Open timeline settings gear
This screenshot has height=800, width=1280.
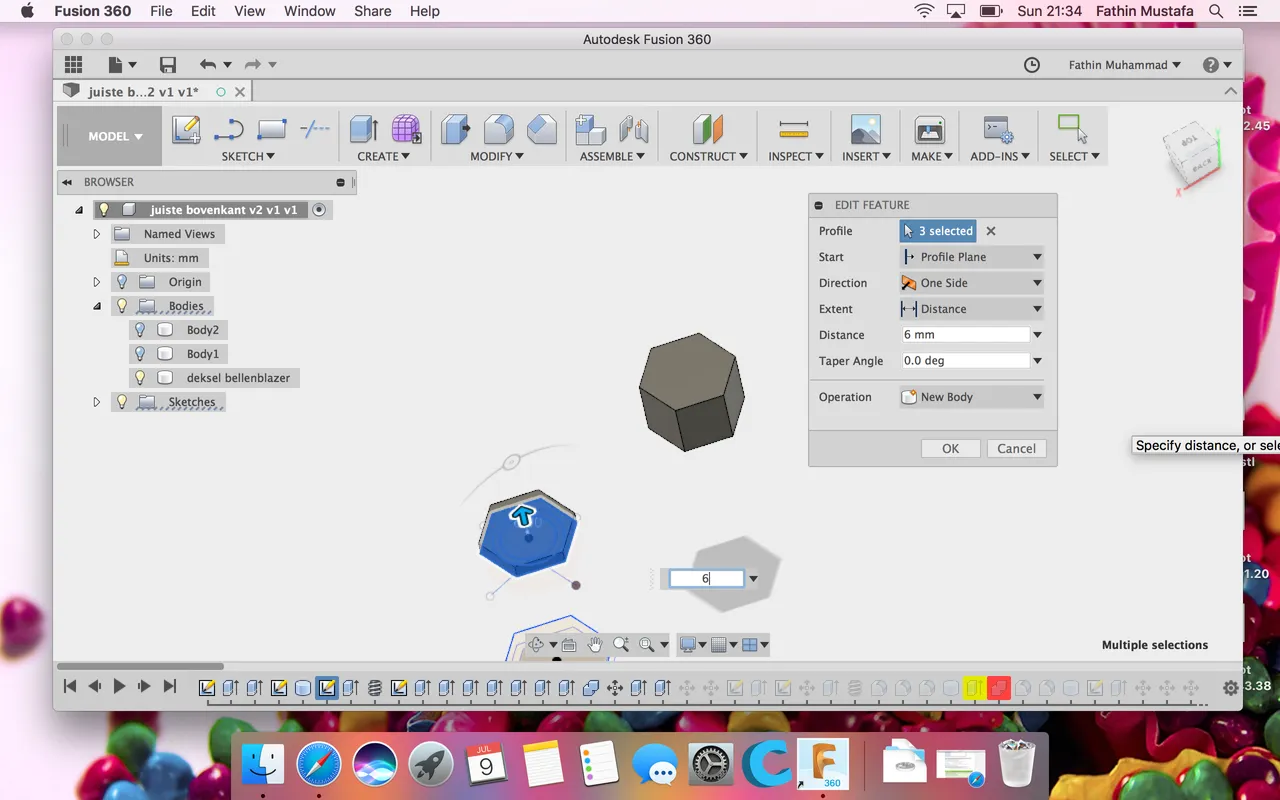pos(1231,688)
